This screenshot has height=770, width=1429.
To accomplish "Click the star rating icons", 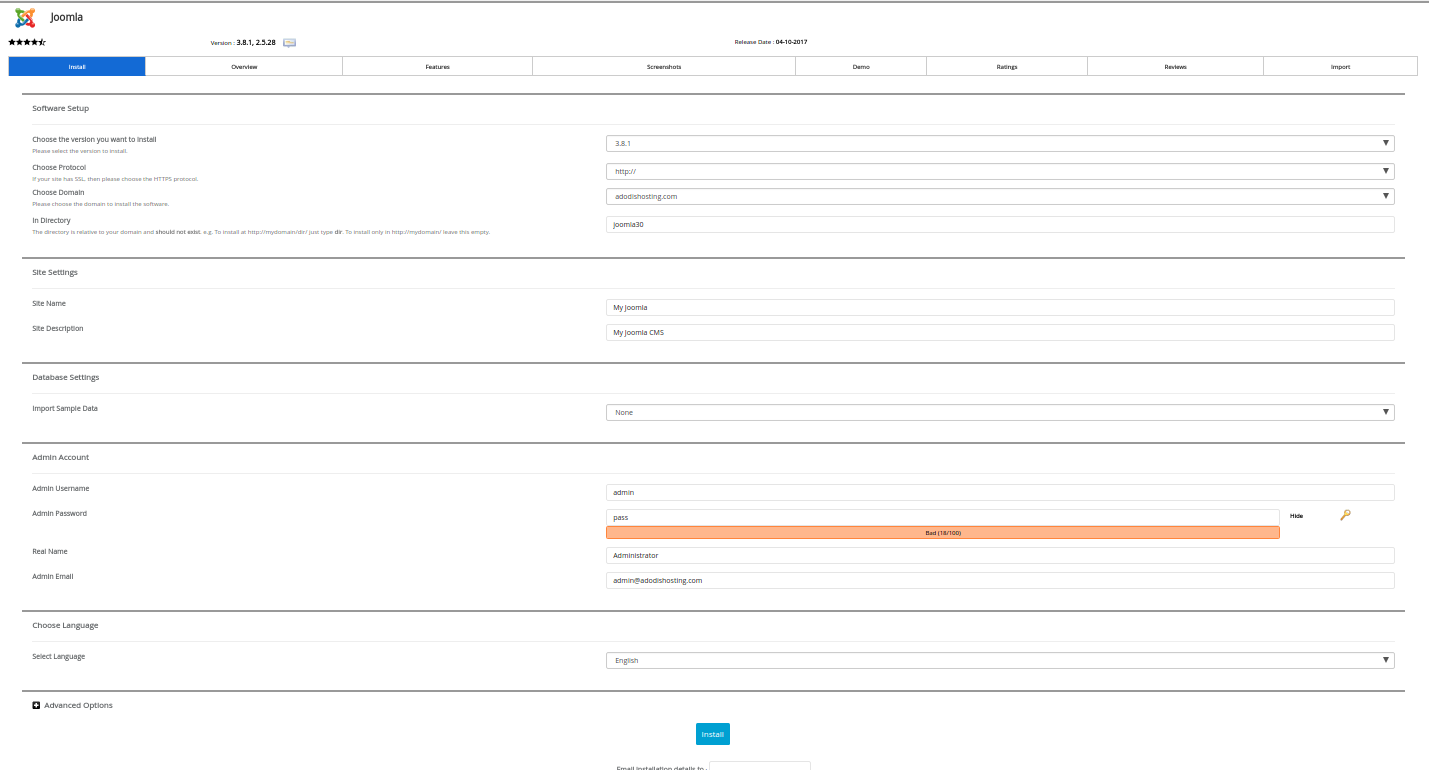I will coord(27,42).
